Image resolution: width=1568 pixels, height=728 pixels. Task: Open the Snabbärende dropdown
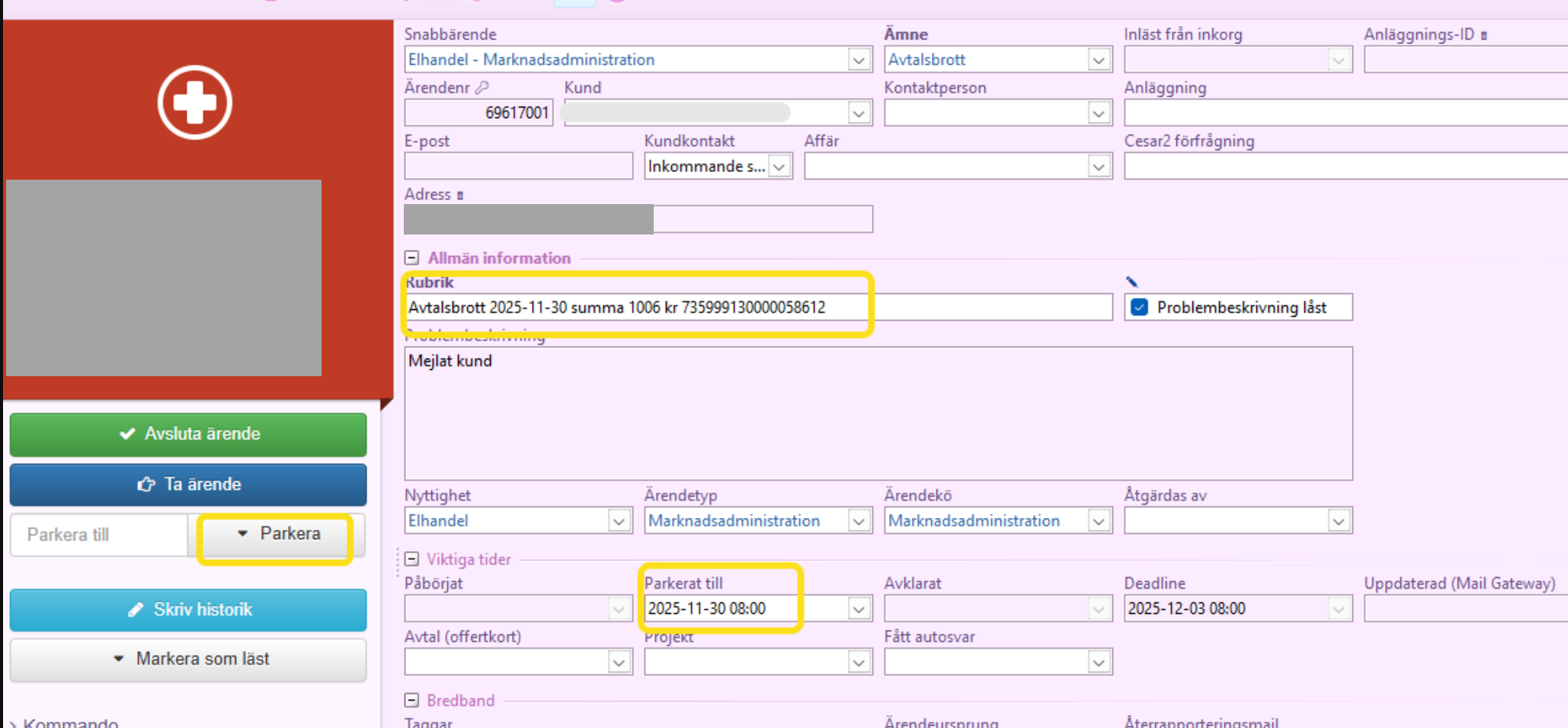[859, 59]
